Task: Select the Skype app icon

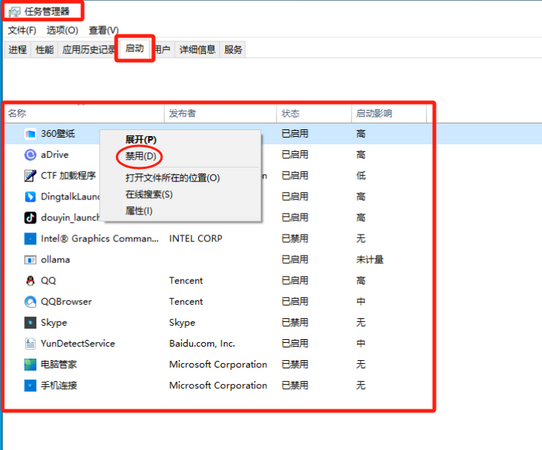Action: point(30,322)
